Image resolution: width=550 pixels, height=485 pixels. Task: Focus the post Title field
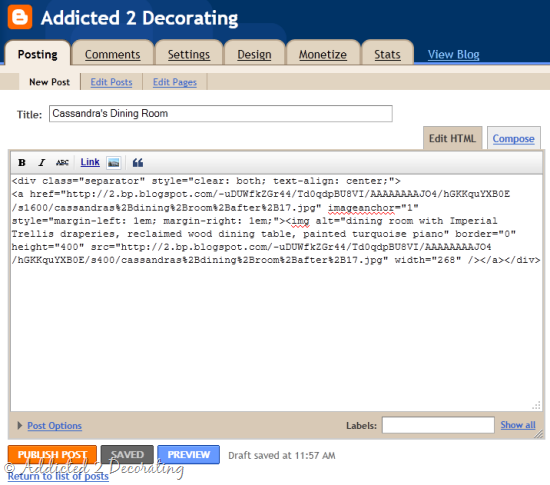click(x=221, y=114)
